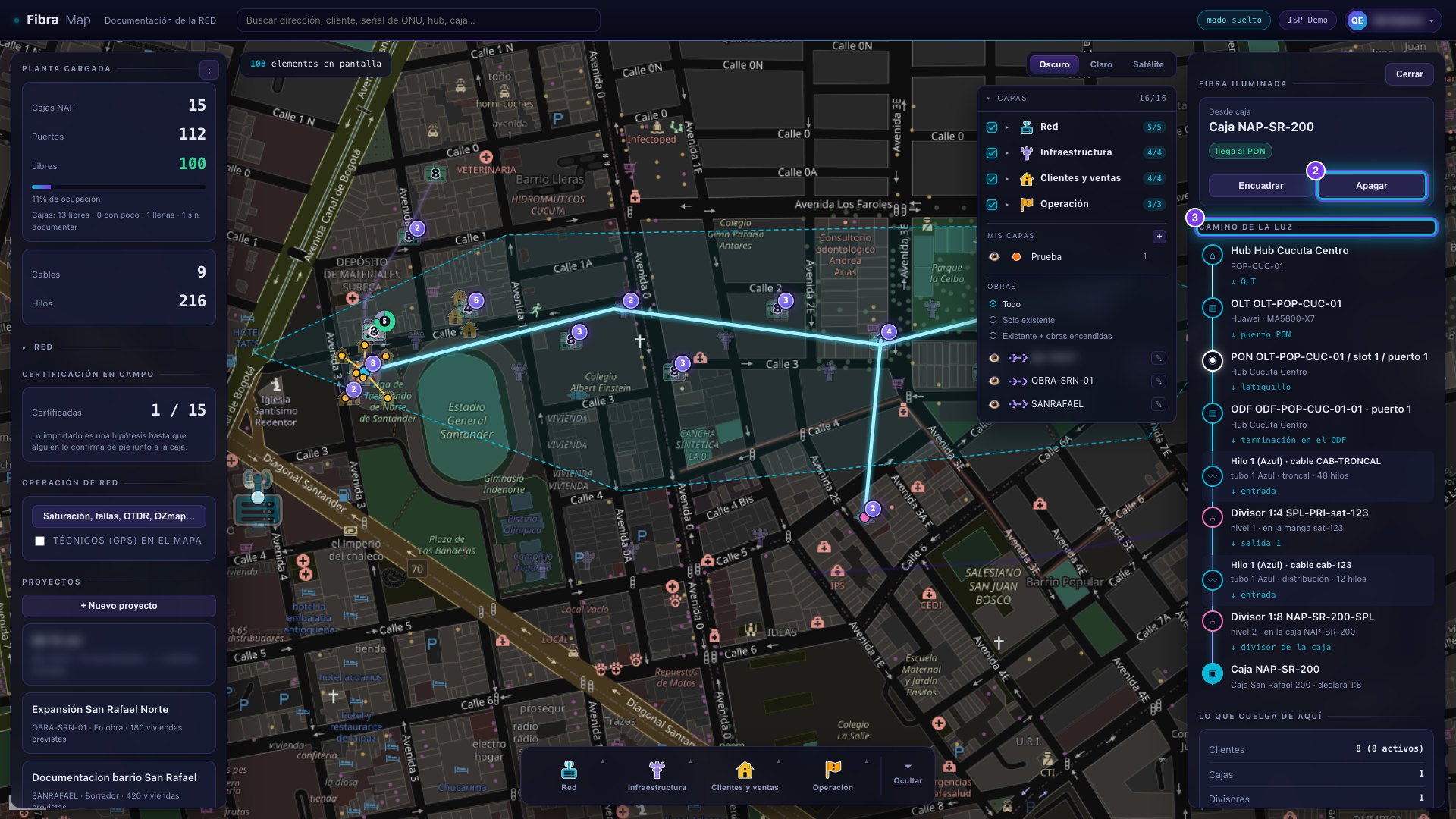Uncheck the Red layer checkbox
Image resolution: width=1456 pixels, height=819 pixels.
click(x=992, y=127)
